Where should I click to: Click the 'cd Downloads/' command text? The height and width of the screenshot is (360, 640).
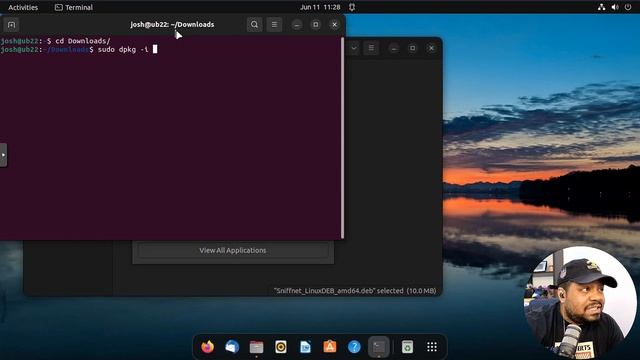83,41
